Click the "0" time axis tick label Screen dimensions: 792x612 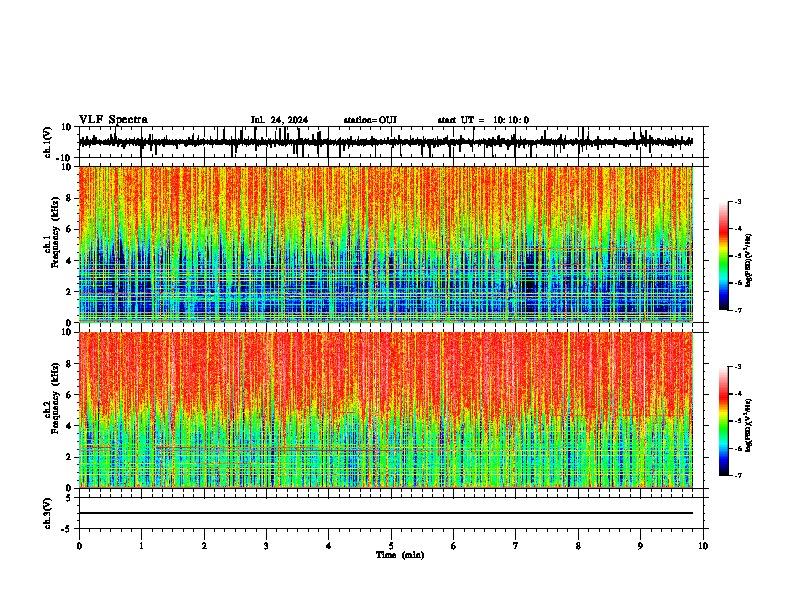coord(79,546)
